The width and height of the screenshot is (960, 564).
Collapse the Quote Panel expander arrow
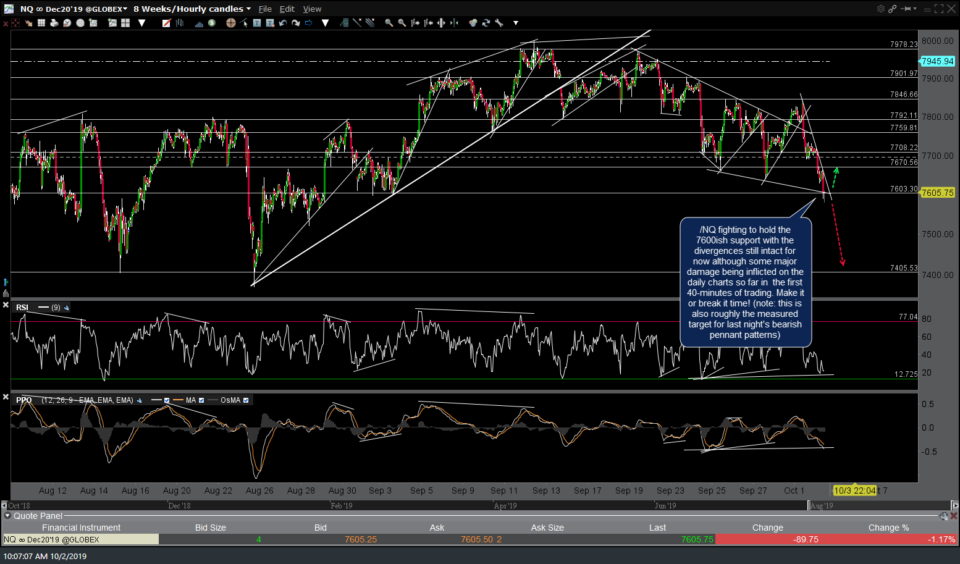point(7,516)
